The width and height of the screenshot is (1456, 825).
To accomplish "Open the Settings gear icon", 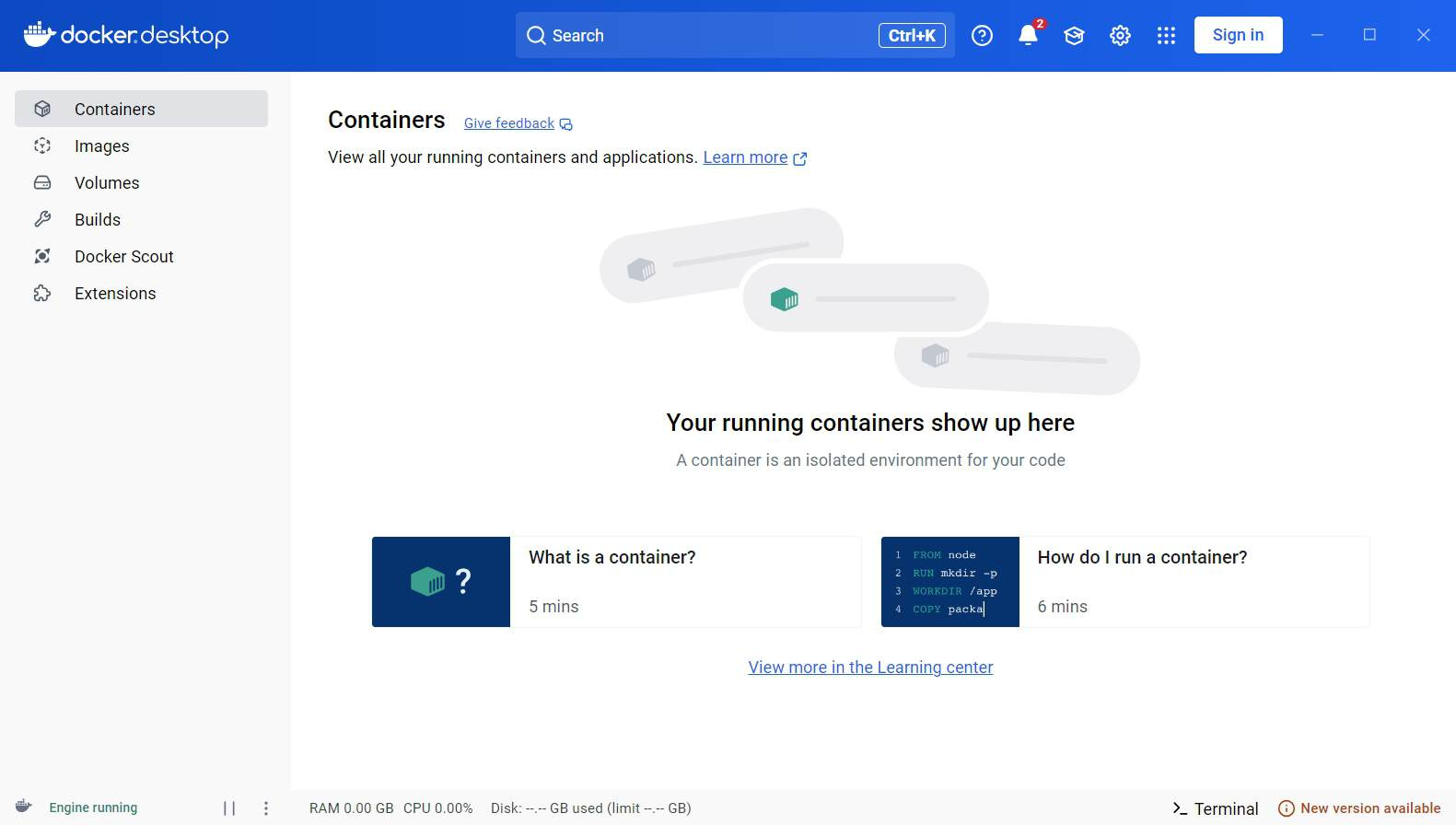I will point(1120,36).
